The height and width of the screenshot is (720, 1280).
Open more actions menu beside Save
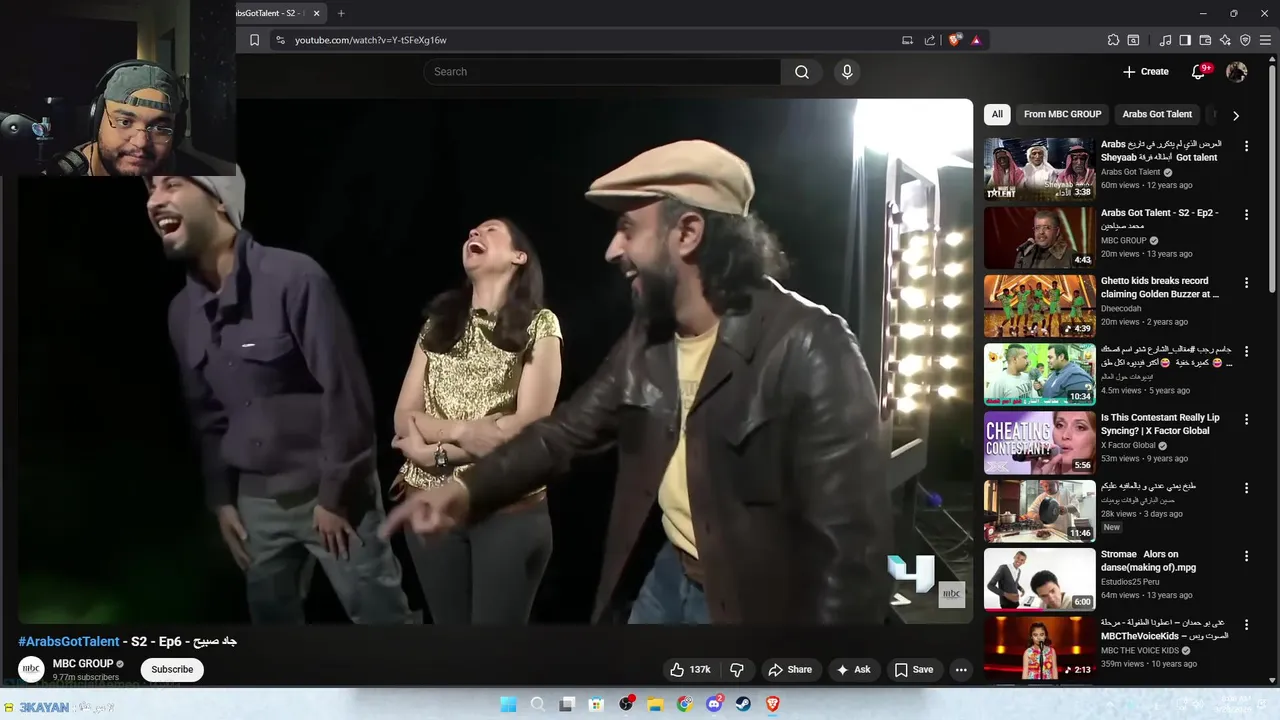click(961, 670)
